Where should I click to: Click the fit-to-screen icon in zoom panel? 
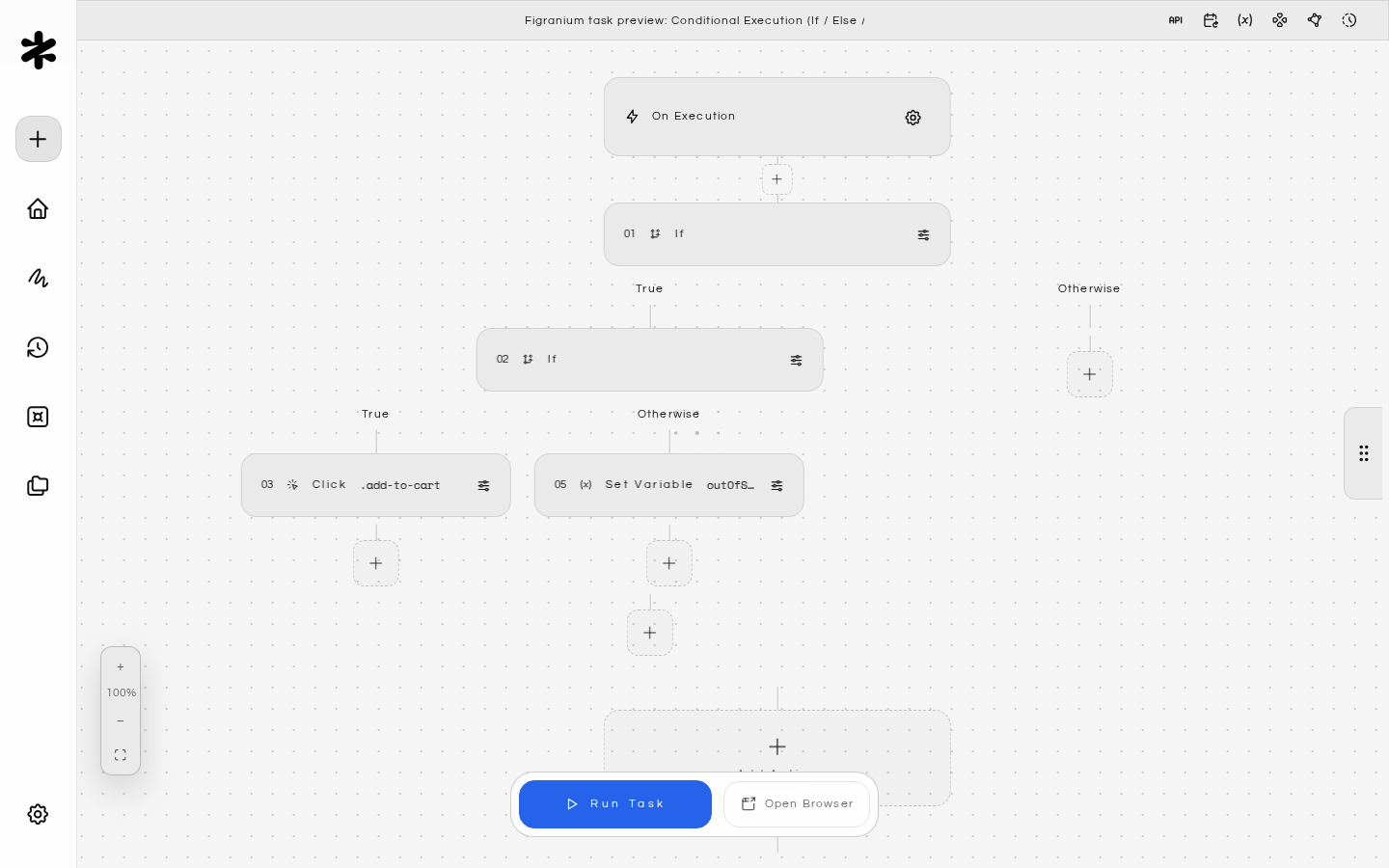tap(121, 755)
